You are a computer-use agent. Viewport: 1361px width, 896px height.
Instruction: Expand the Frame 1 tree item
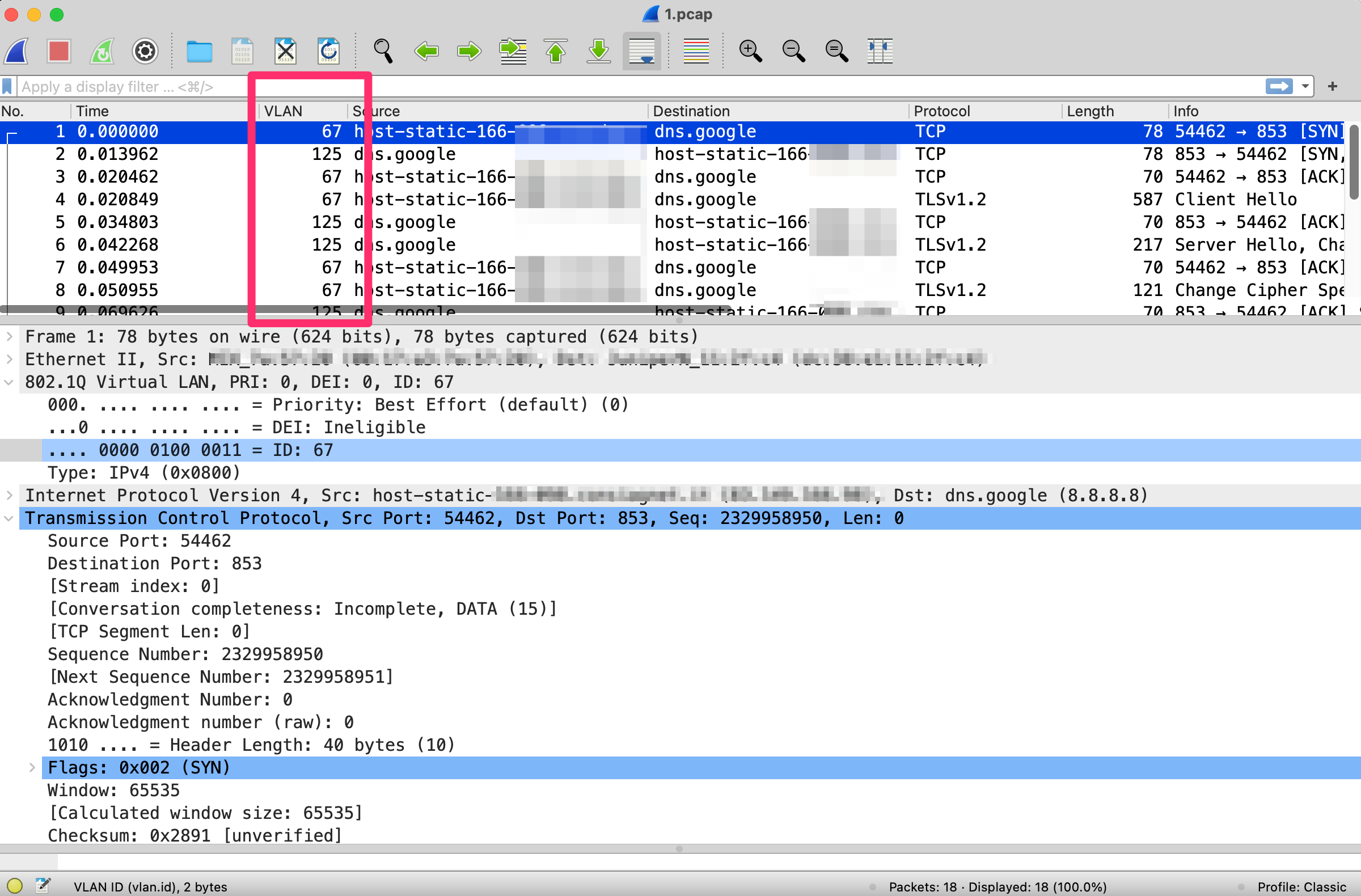10,336
